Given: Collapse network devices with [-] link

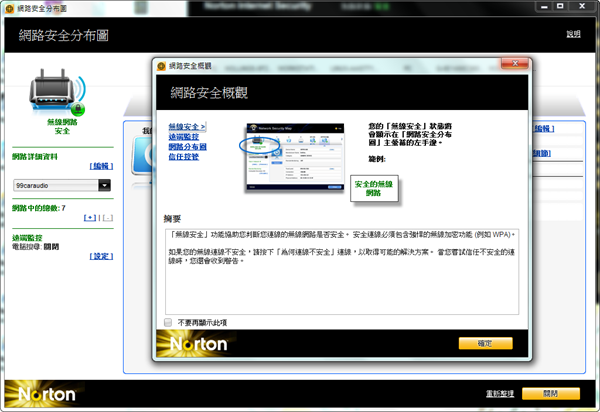Looking at the screenshot, I should pyautogui.click(x=108, y=218).
